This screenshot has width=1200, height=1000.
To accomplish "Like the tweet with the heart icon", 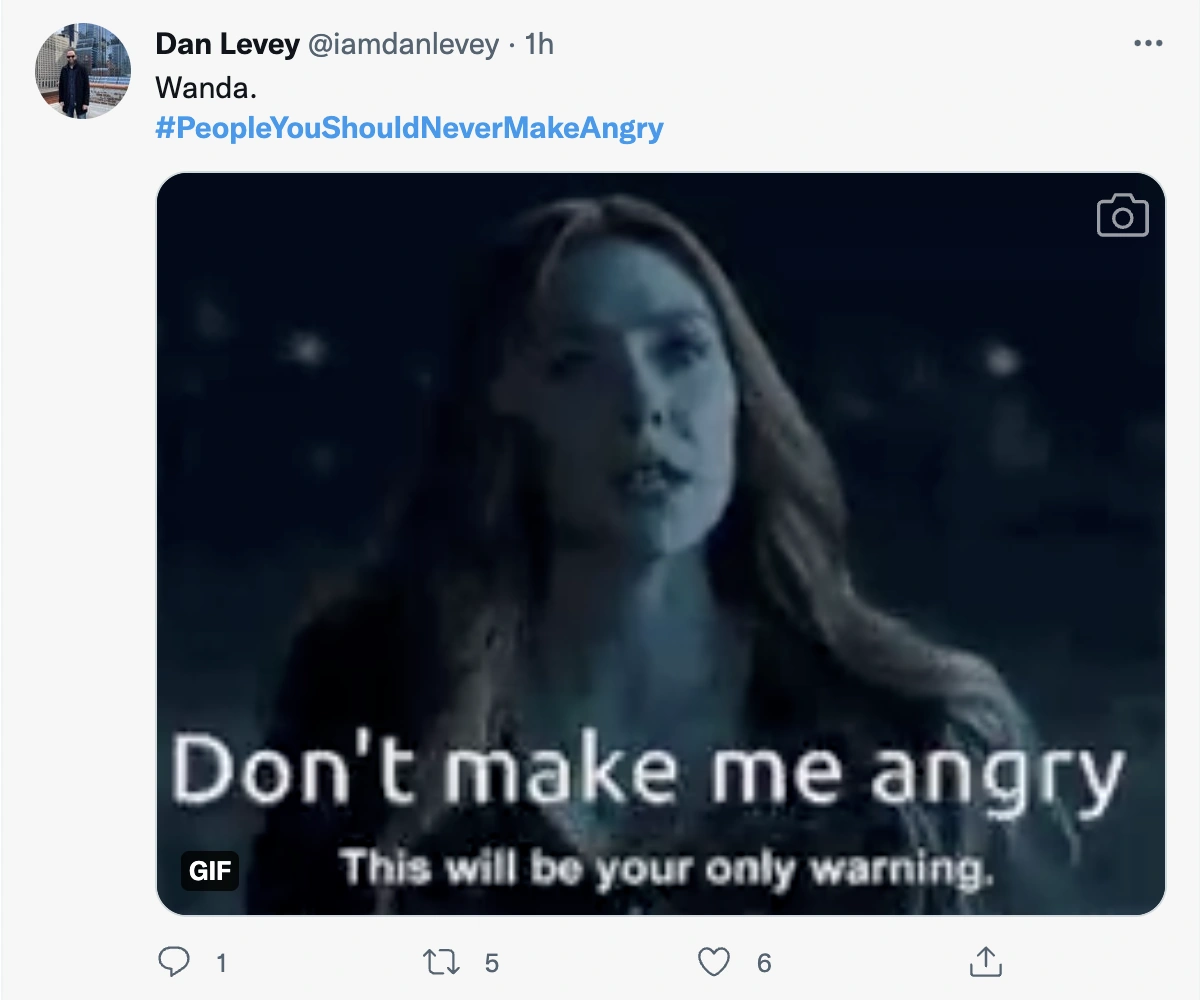I will pos(713,962).
